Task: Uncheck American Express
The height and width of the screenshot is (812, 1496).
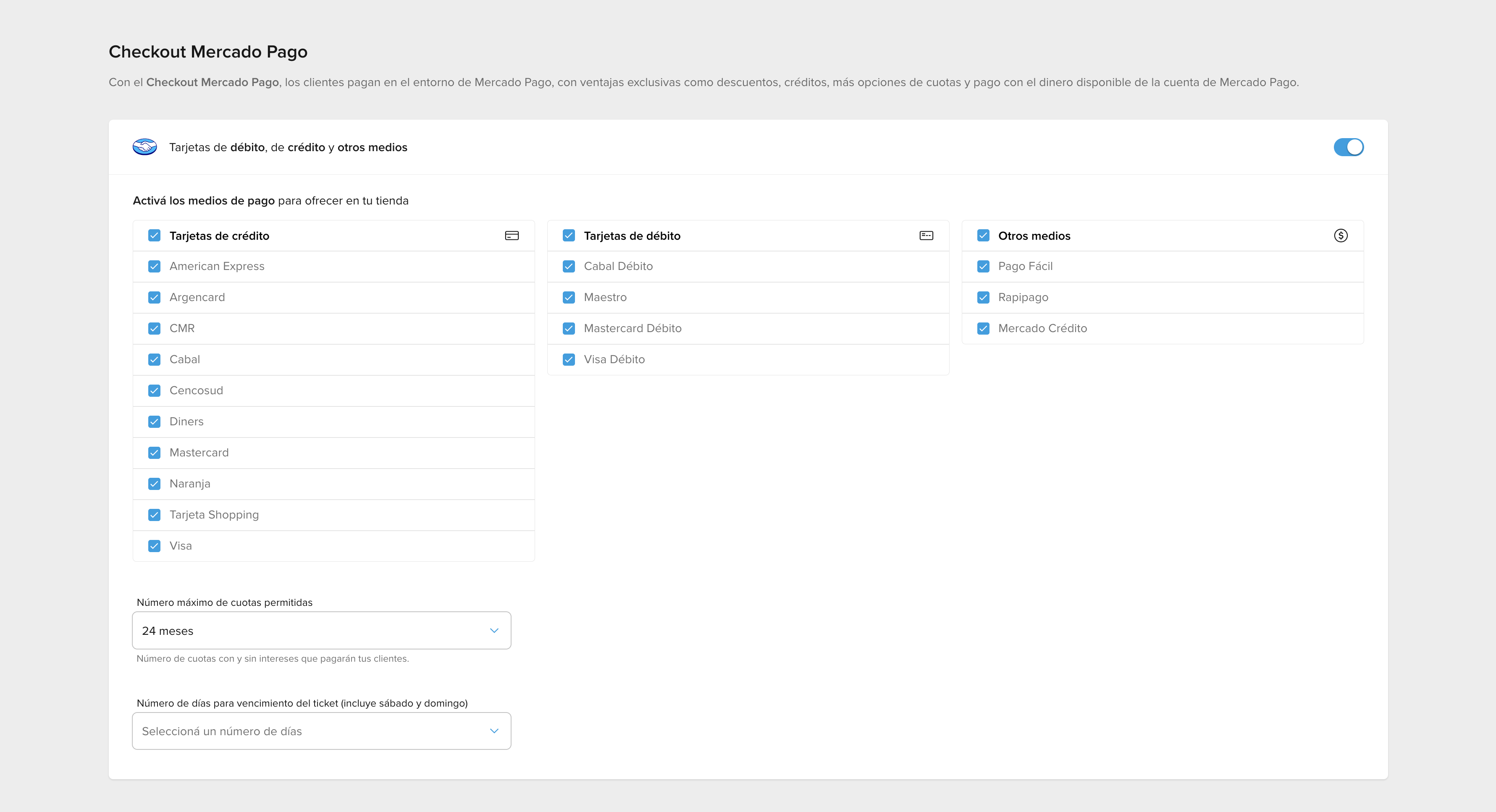Action: [154, 267]
